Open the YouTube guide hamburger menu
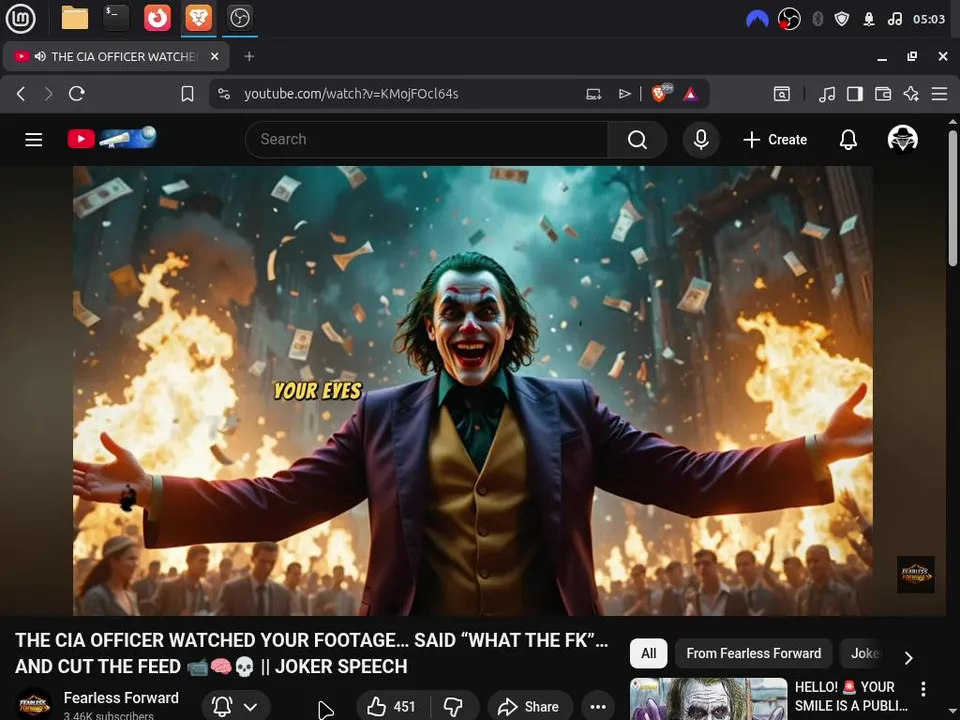 pyautogui.click(x=34, y=140)
